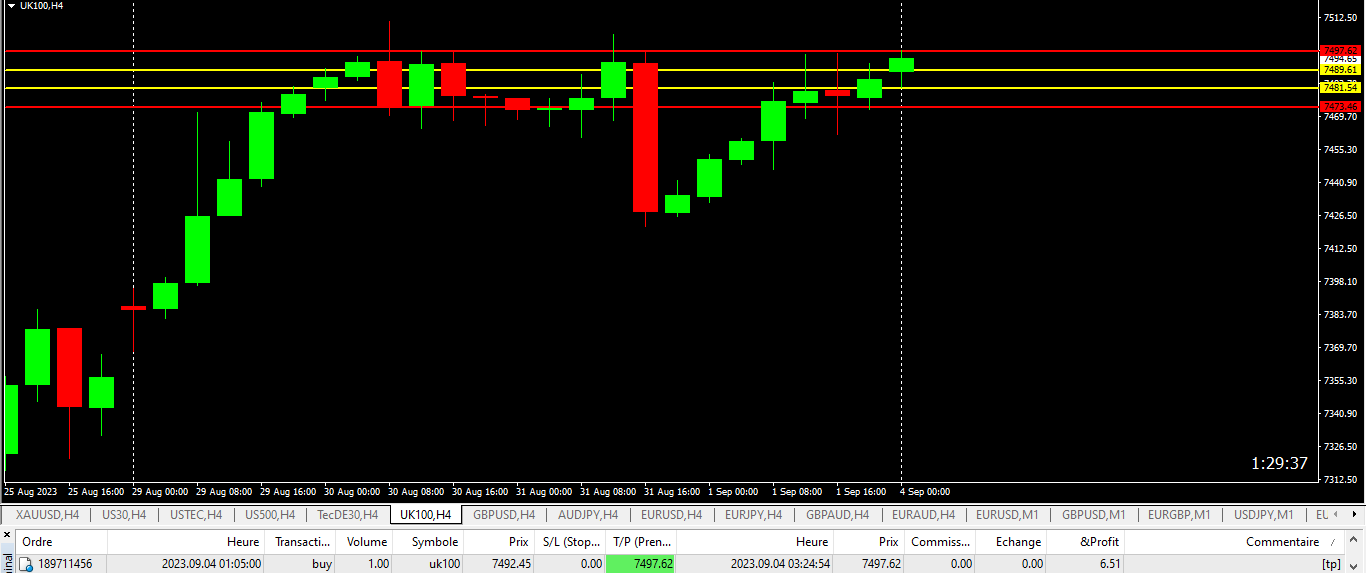Click the open price 7492.45
The image size is (1366, 573).
coord(511,564)
